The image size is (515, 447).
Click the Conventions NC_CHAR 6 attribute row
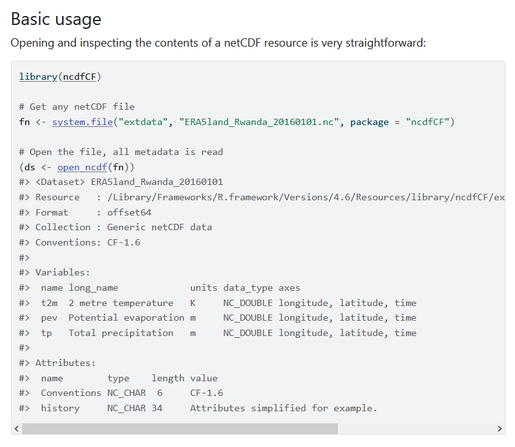(x=121, y=393)
